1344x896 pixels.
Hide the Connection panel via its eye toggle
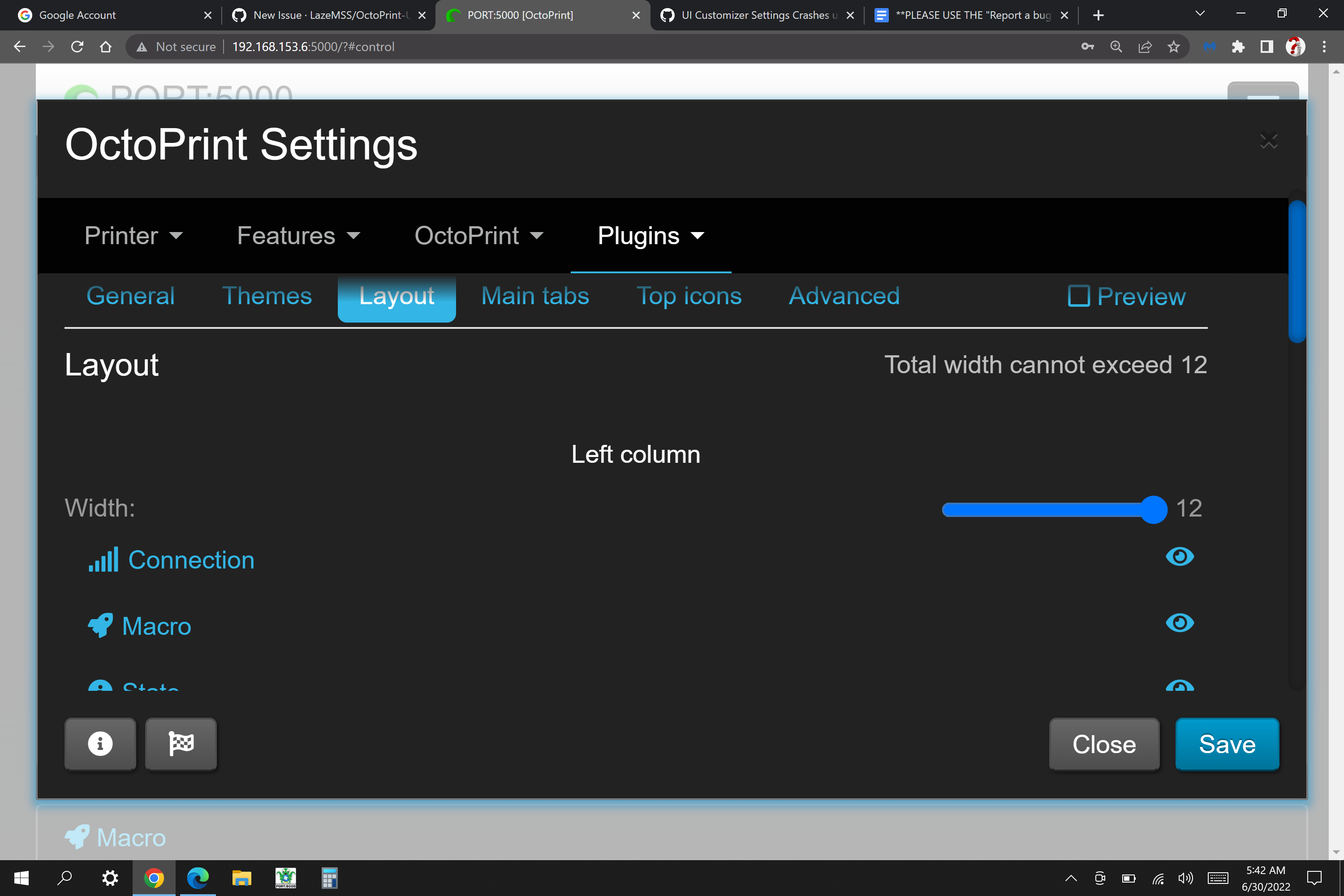tap(1180, 557)
